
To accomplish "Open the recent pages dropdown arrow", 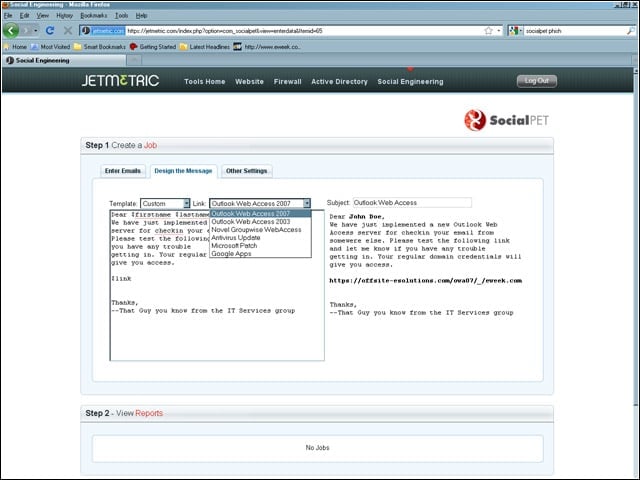I will point(36,31).
